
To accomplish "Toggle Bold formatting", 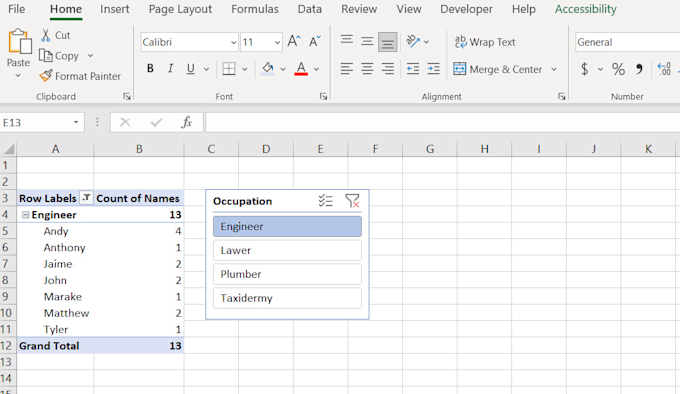I will point(150,68).
